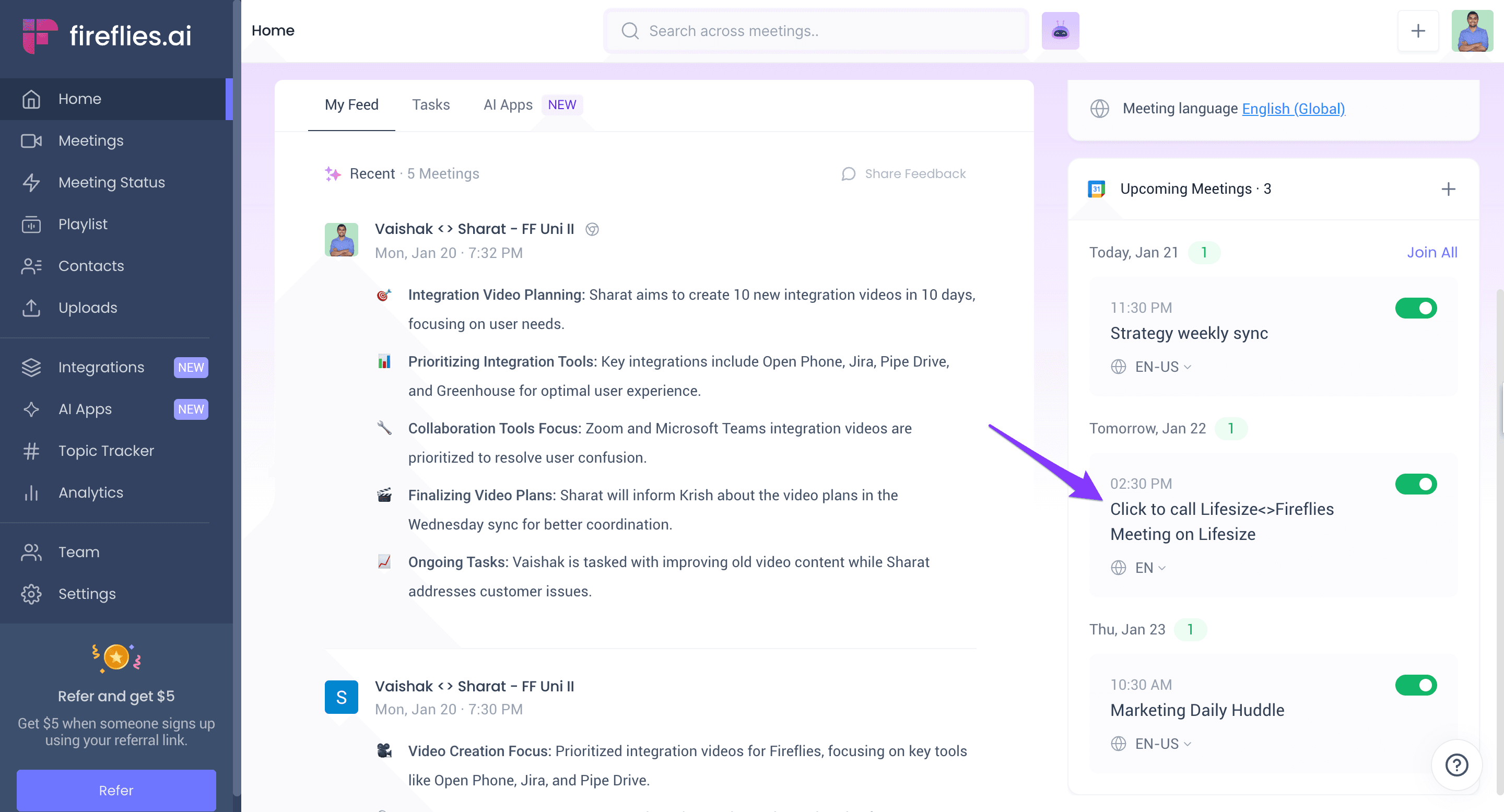This screenshot has width=1504, height=812.
Task: Click the English (Global) link
Action: (x=1293, y=109)
